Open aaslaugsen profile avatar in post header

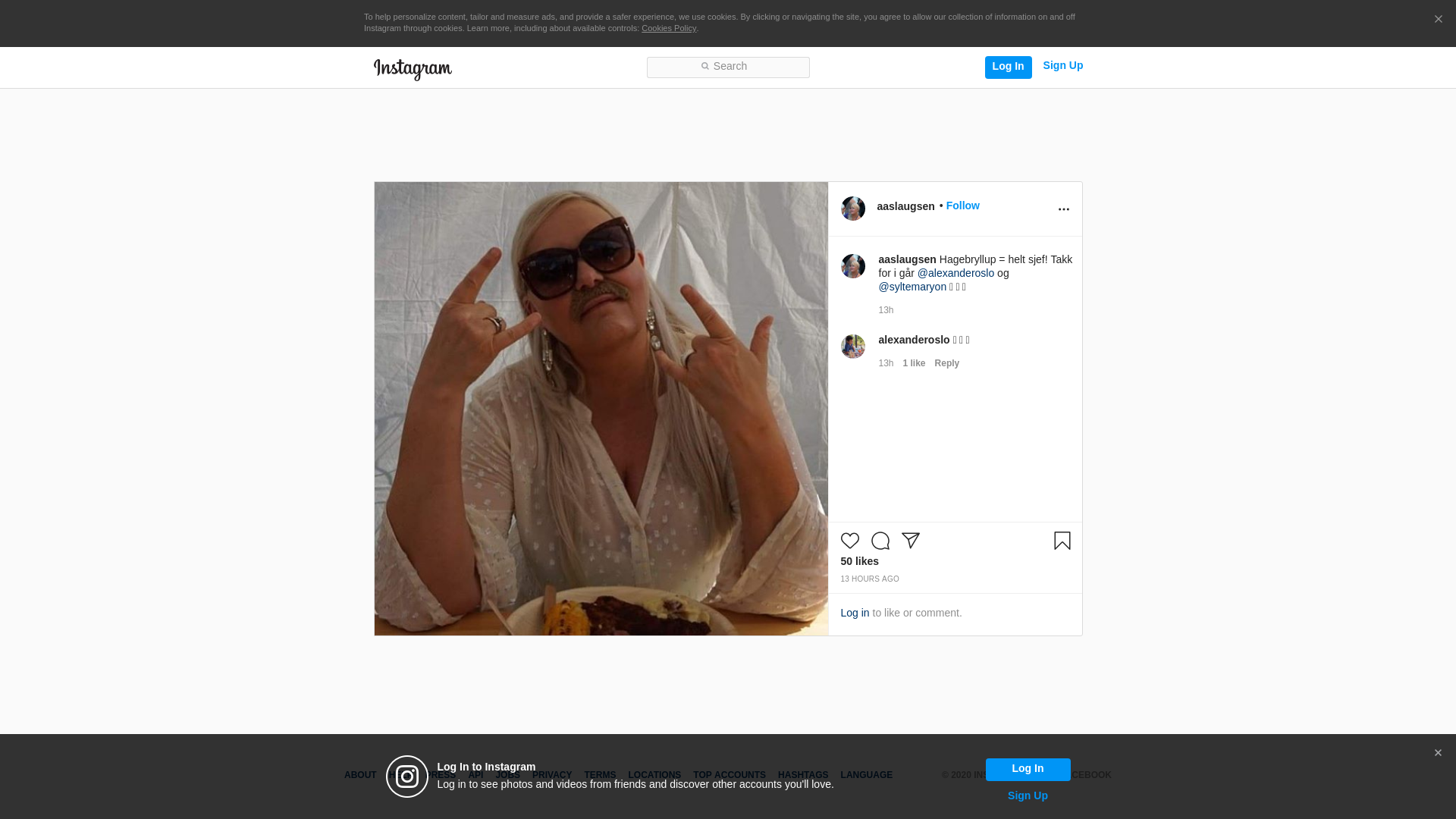tap(853, 209)
